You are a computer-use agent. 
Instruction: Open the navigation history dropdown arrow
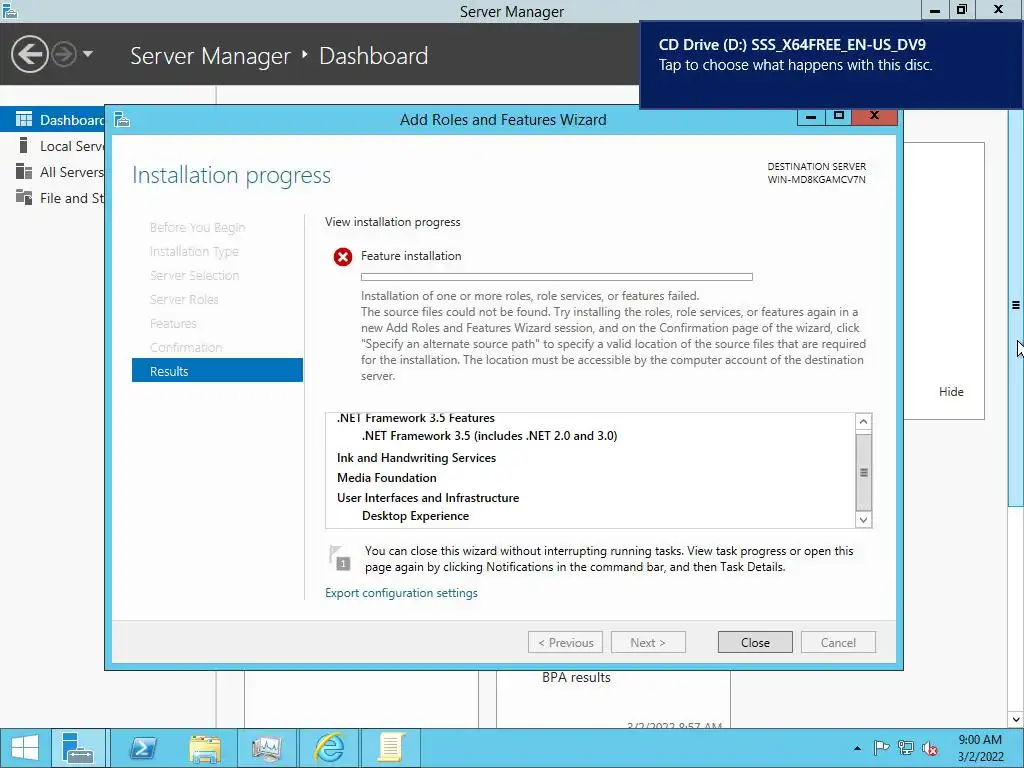pyautogui.click(x=88, y=54)
